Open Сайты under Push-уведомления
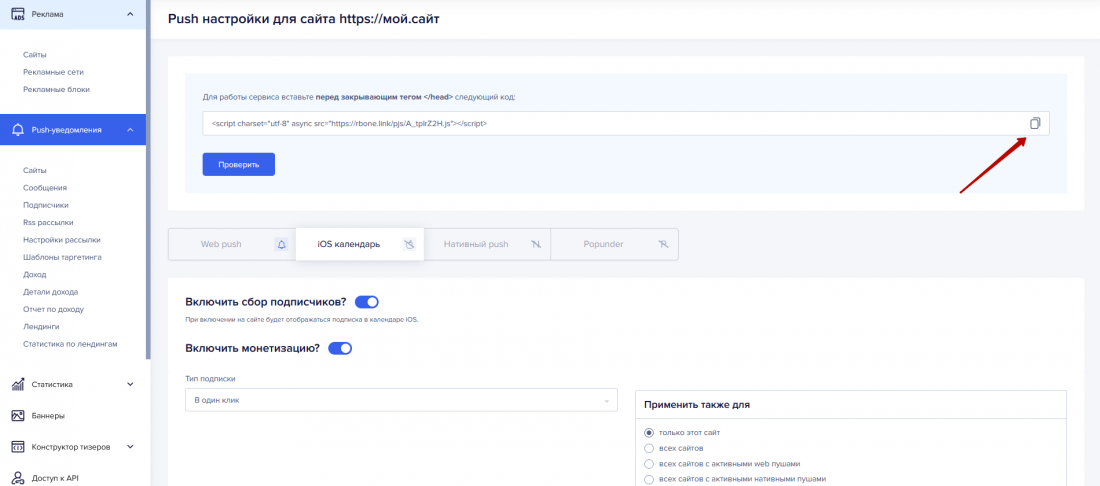Image resolution: width=1100 pixels, height=486 pixels. 34,170
